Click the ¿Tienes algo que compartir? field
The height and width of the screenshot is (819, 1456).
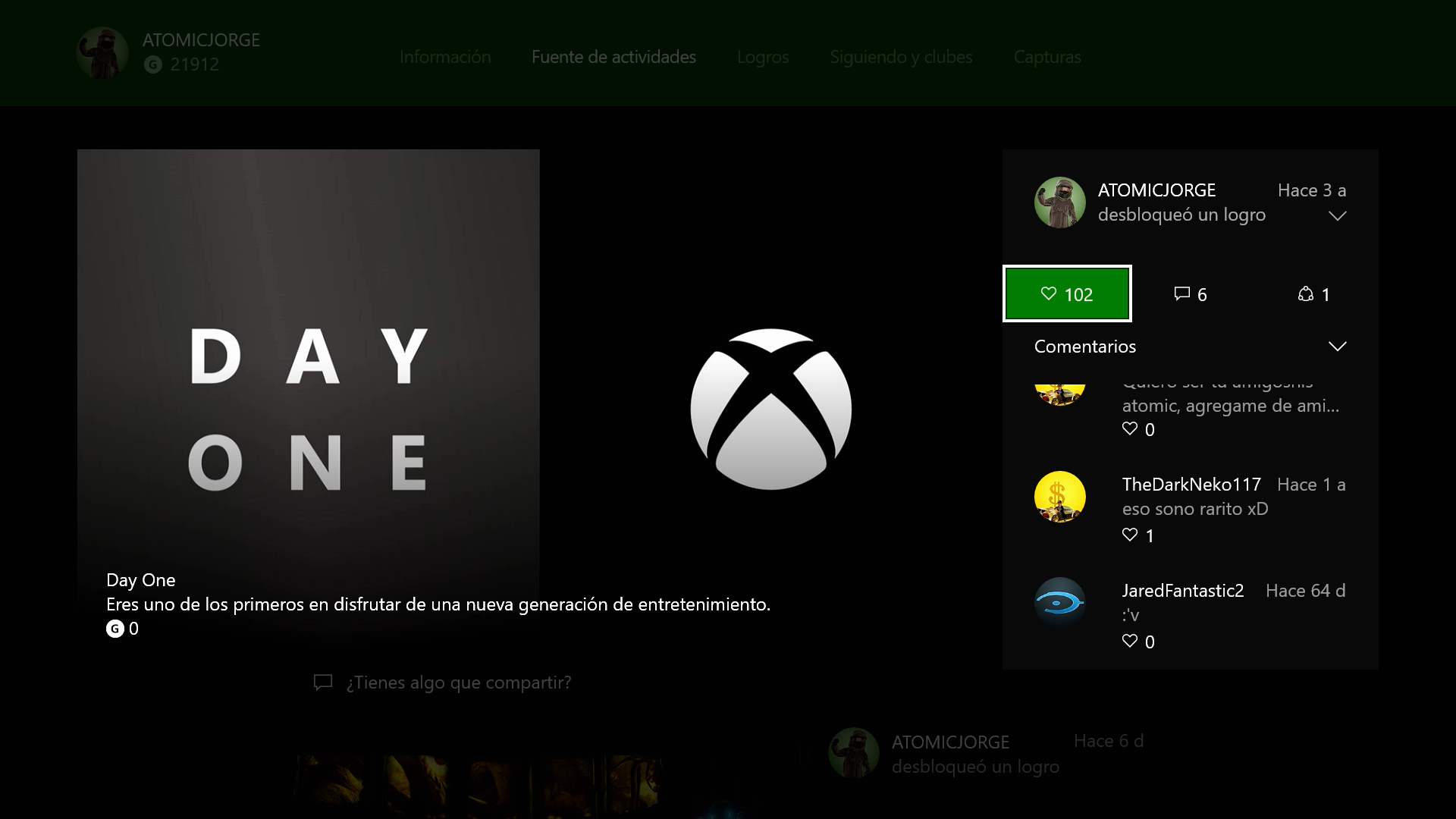click(458, 682)
